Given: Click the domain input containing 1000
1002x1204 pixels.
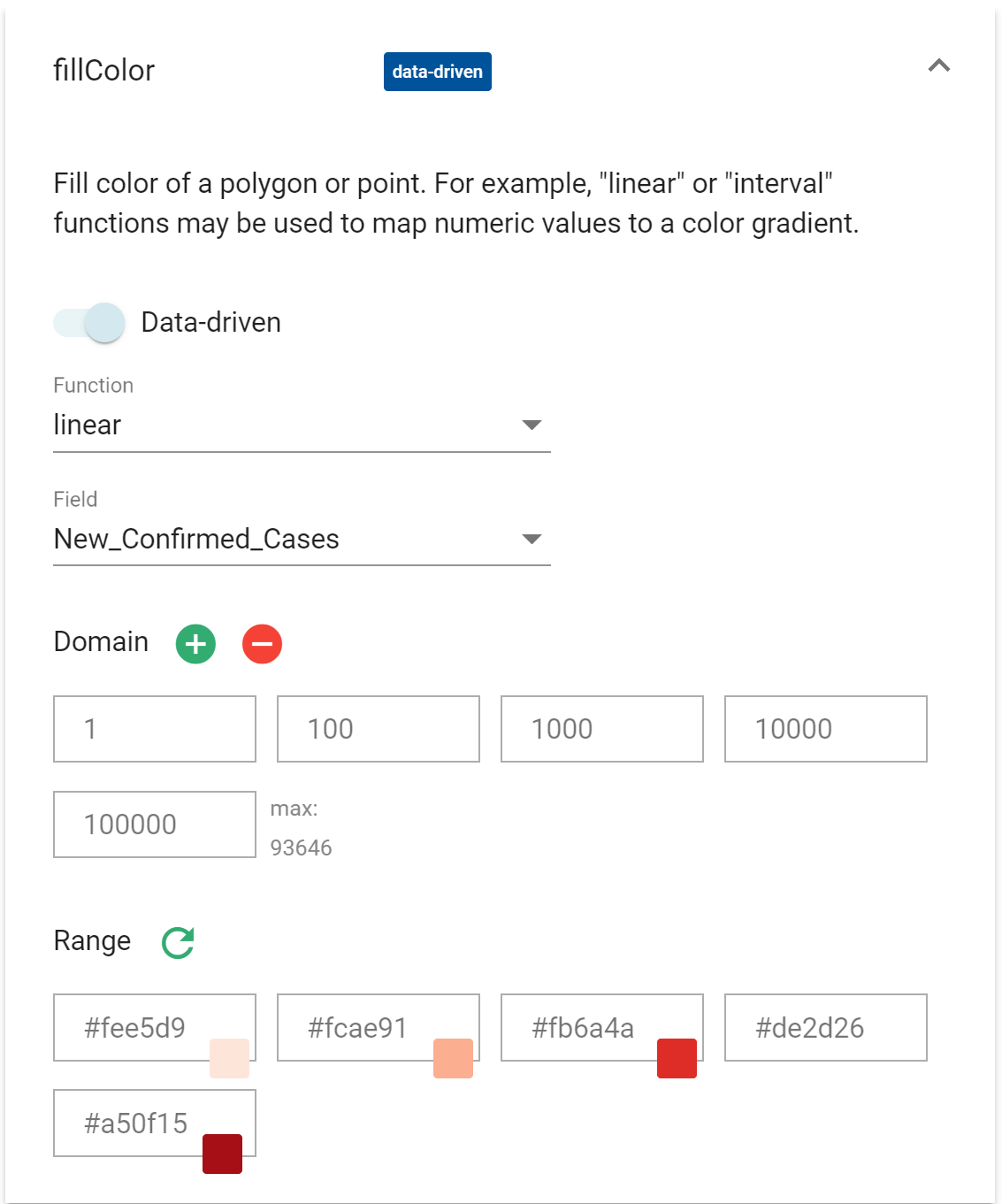Looking at the screenshot, I should click(601, 729).
